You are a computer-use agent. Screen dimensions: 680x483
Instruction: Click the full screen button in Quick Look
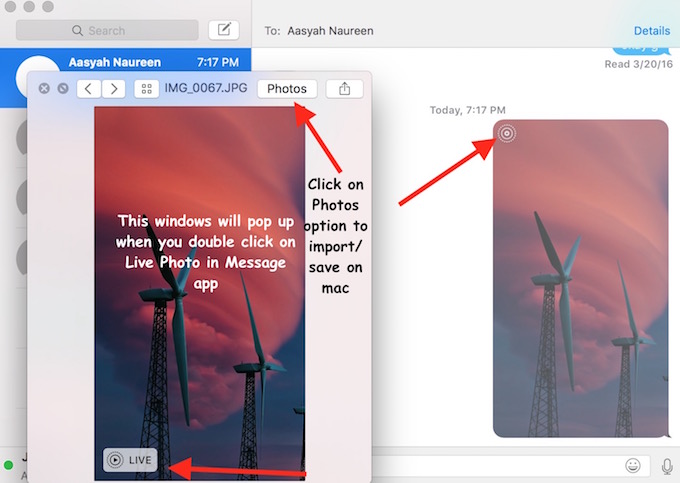tap(63, 89)
